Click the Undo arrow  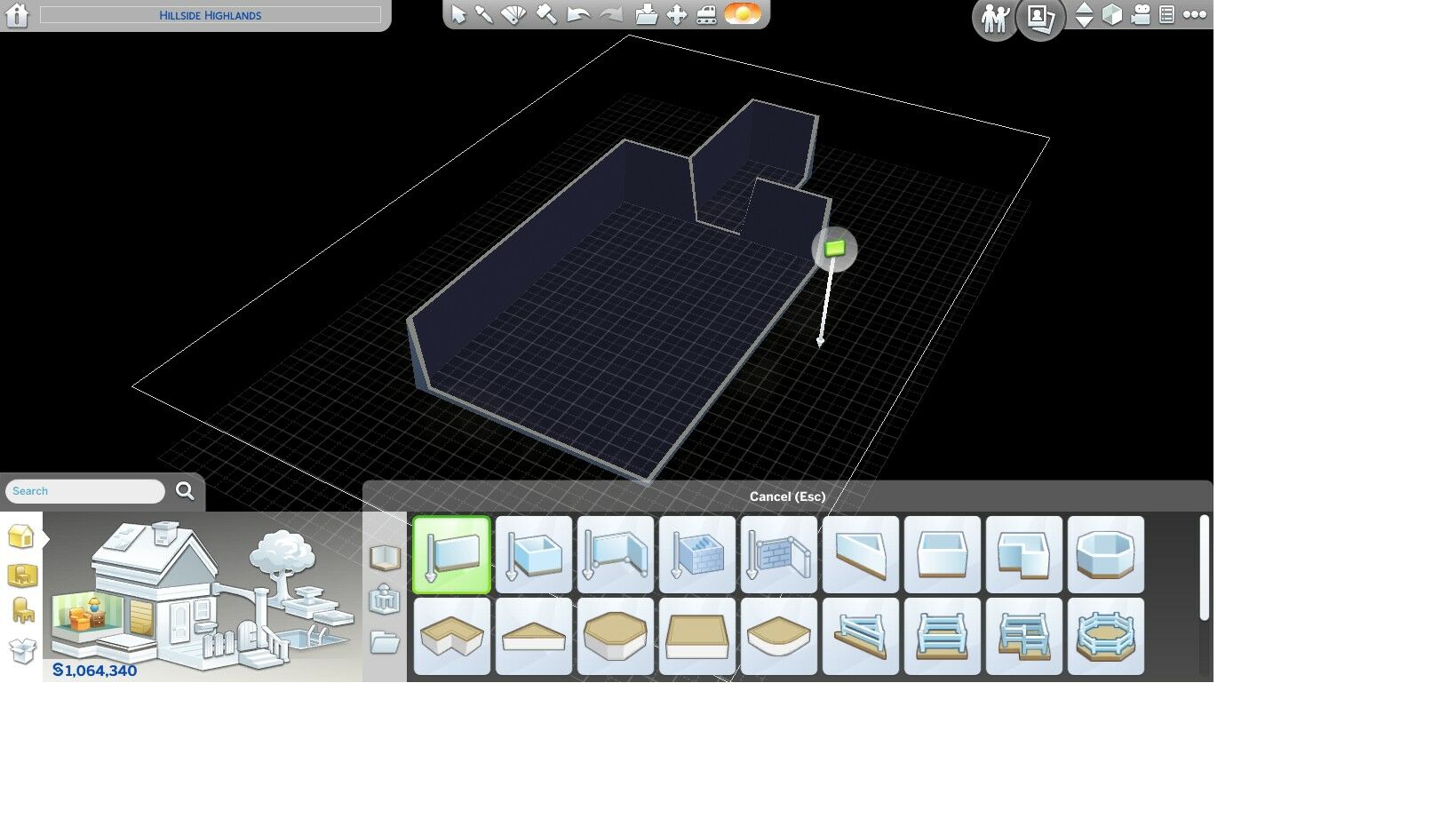point(578,14)
